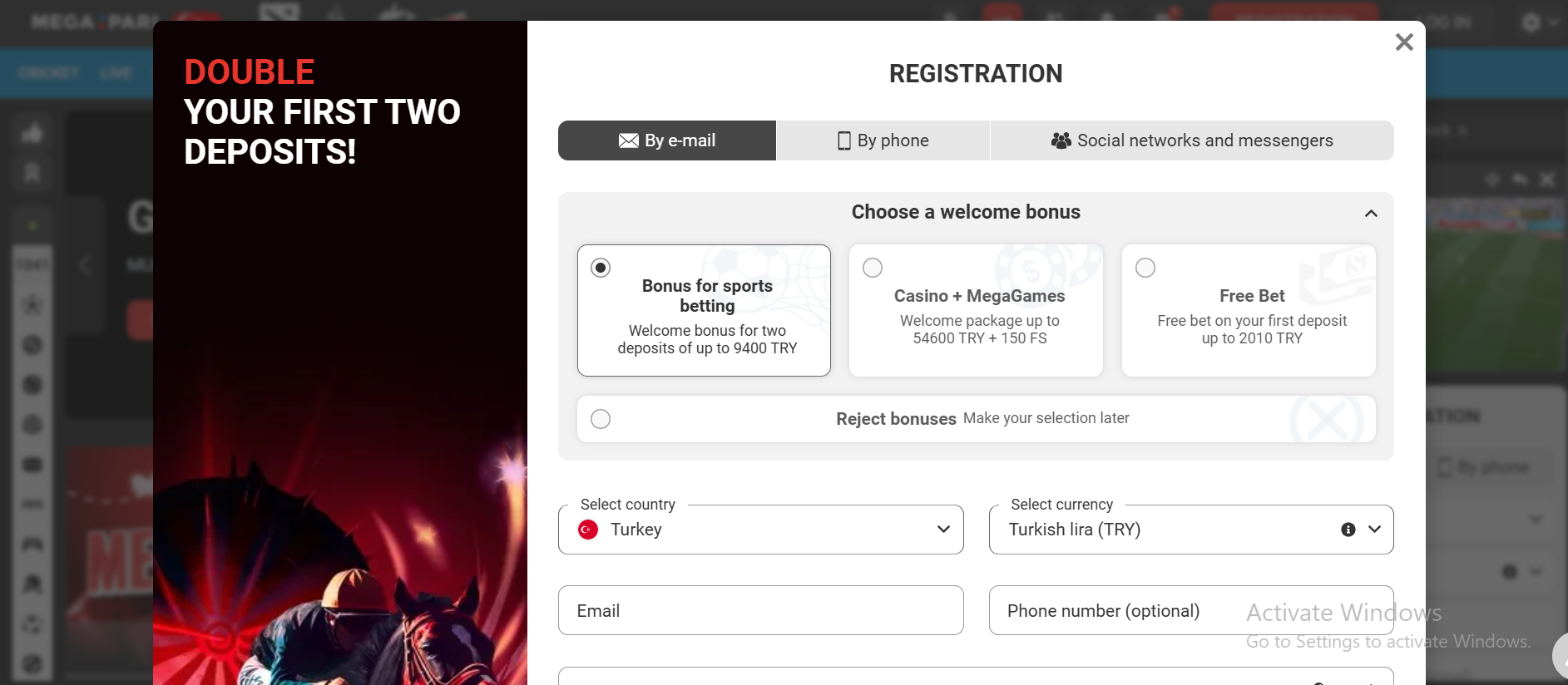This screenshot has width=1568, height=685.
Task: Click the Phone number (optional) field
Action: [x=1191, y=610]
